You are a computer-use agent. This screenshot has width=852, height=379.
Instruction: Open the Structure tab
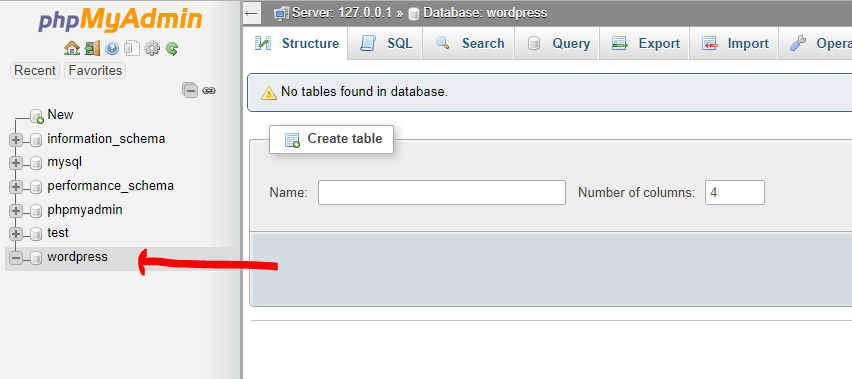(x=297, y=43)
